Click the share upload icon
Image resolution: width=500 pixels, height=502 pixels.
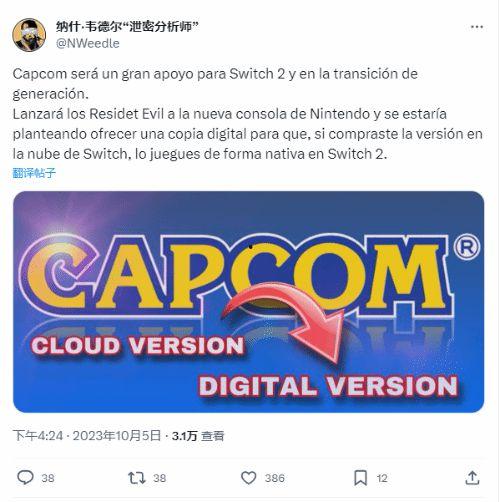[x=472, y=478]
